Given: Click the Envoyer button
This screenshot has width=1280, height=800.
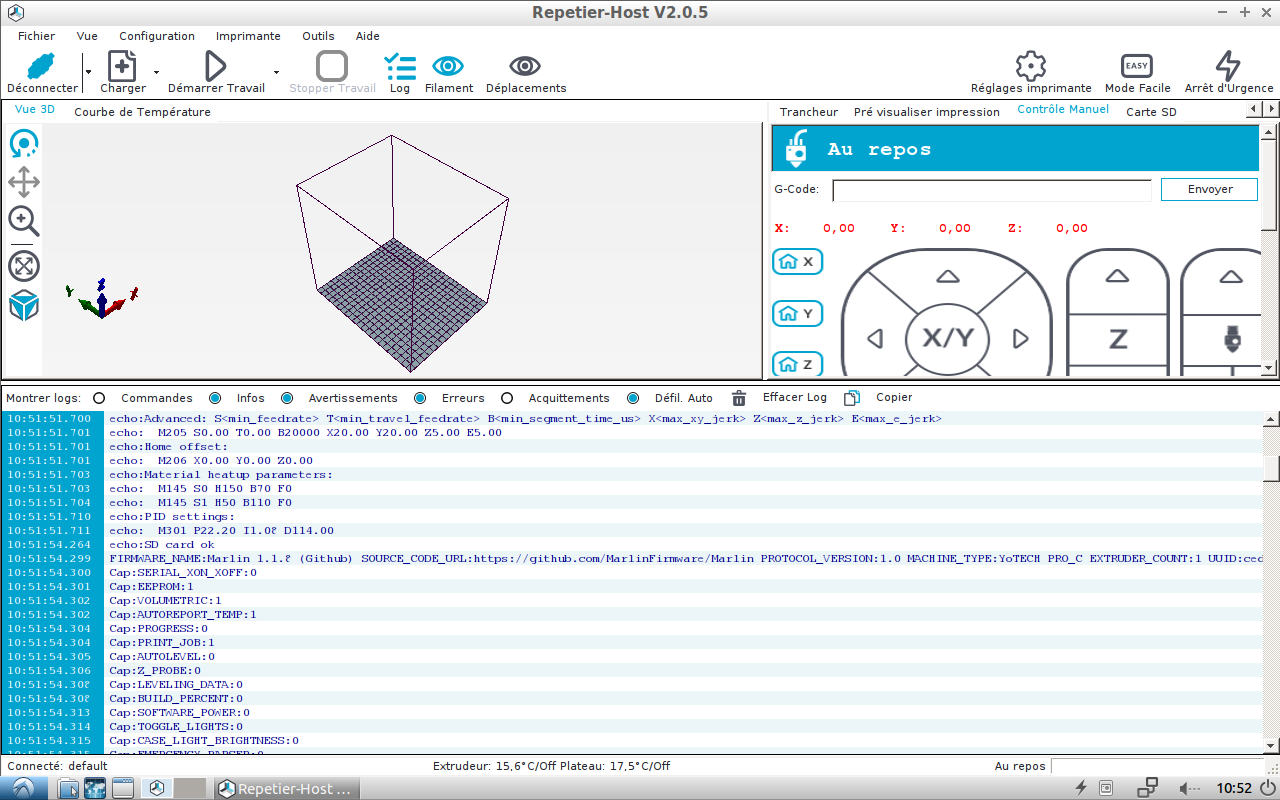Looking at the screenshot, I should point(1209,189).
